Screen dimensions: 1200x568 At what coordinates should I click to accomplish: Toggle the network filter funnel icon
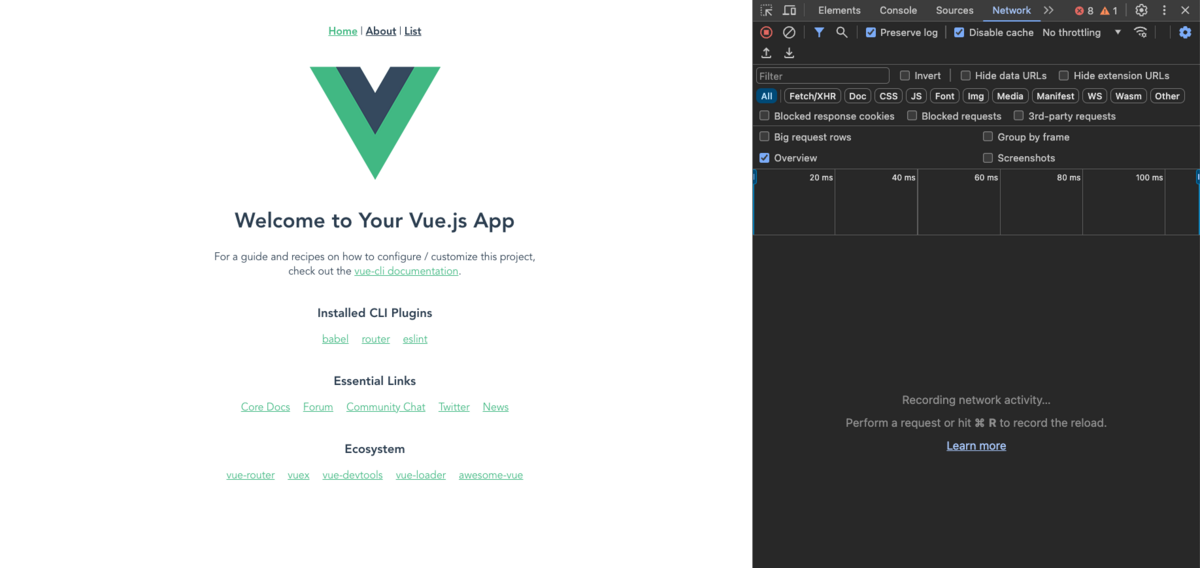click(x=819, y=32)
